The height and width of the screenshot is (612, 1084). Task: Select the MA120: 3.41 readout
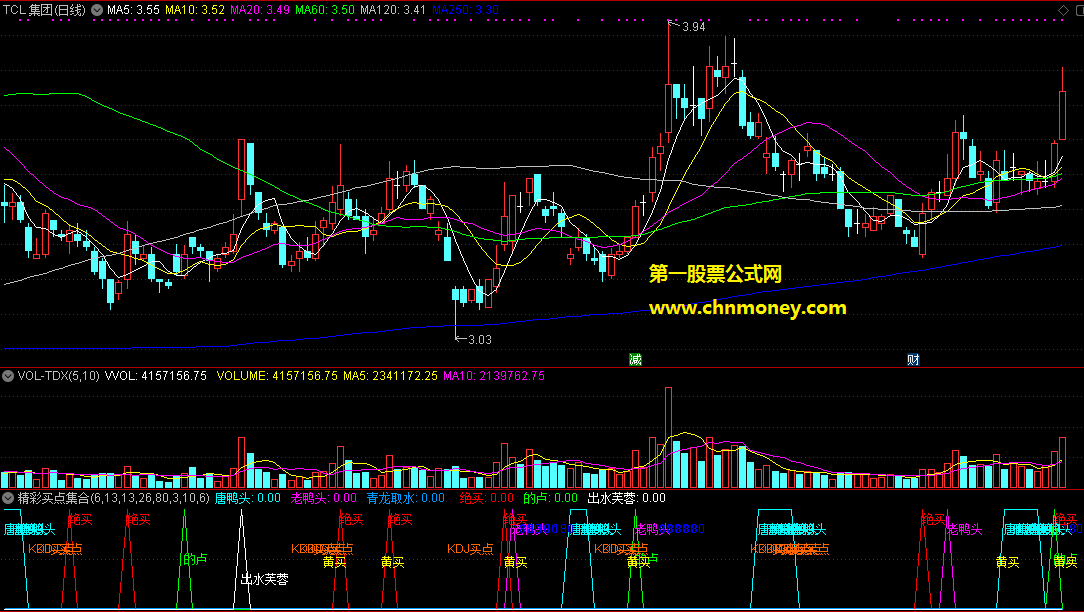click(x=393, y=10)
